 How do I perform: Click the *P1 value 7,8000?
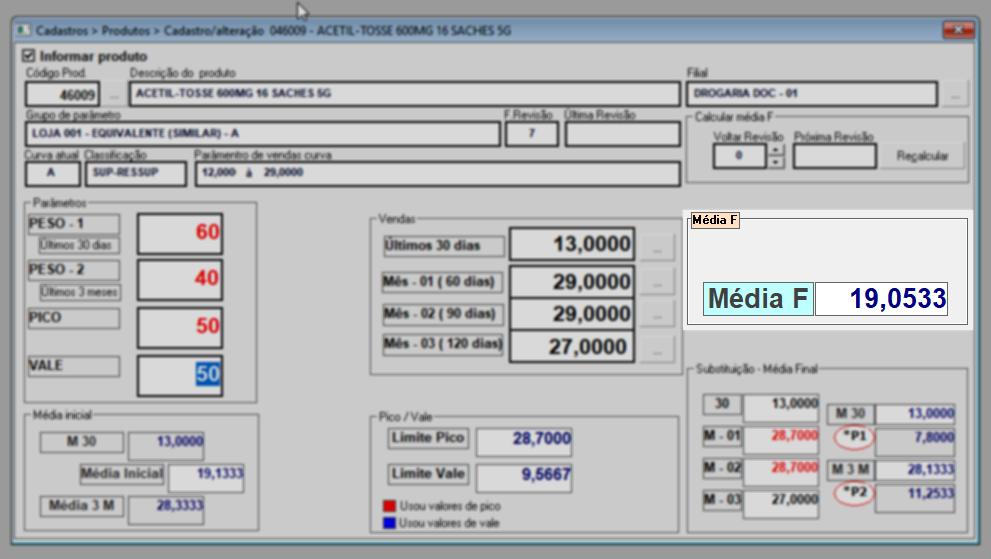pos(915,441)
